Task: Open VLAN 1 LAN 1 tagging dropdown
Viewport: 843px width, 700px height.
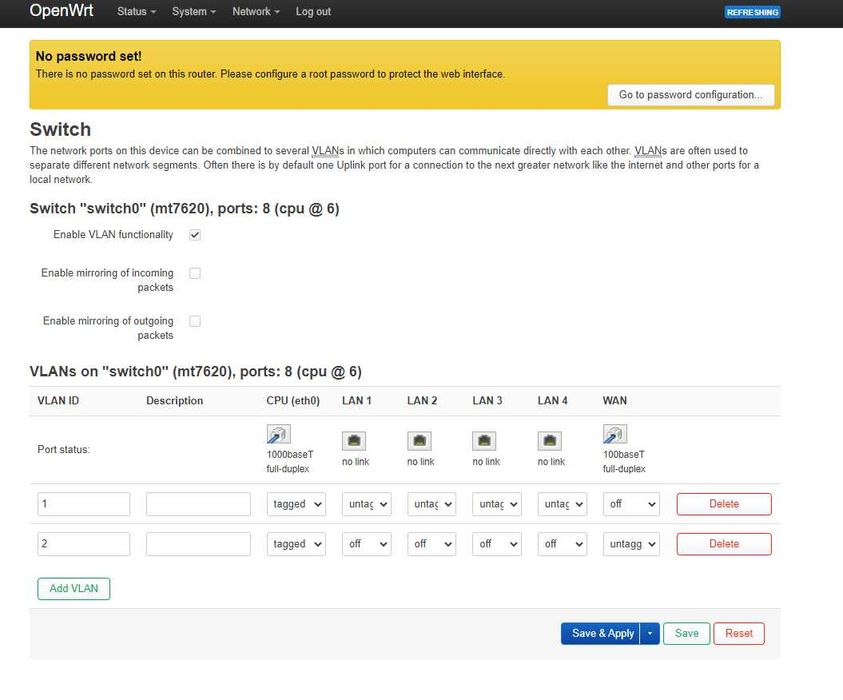Action: 367,504
